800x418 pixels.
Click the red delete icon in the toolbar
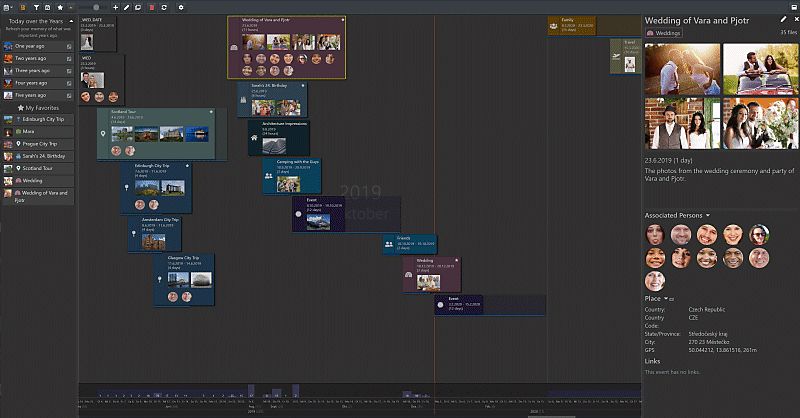tap(152, 8)
